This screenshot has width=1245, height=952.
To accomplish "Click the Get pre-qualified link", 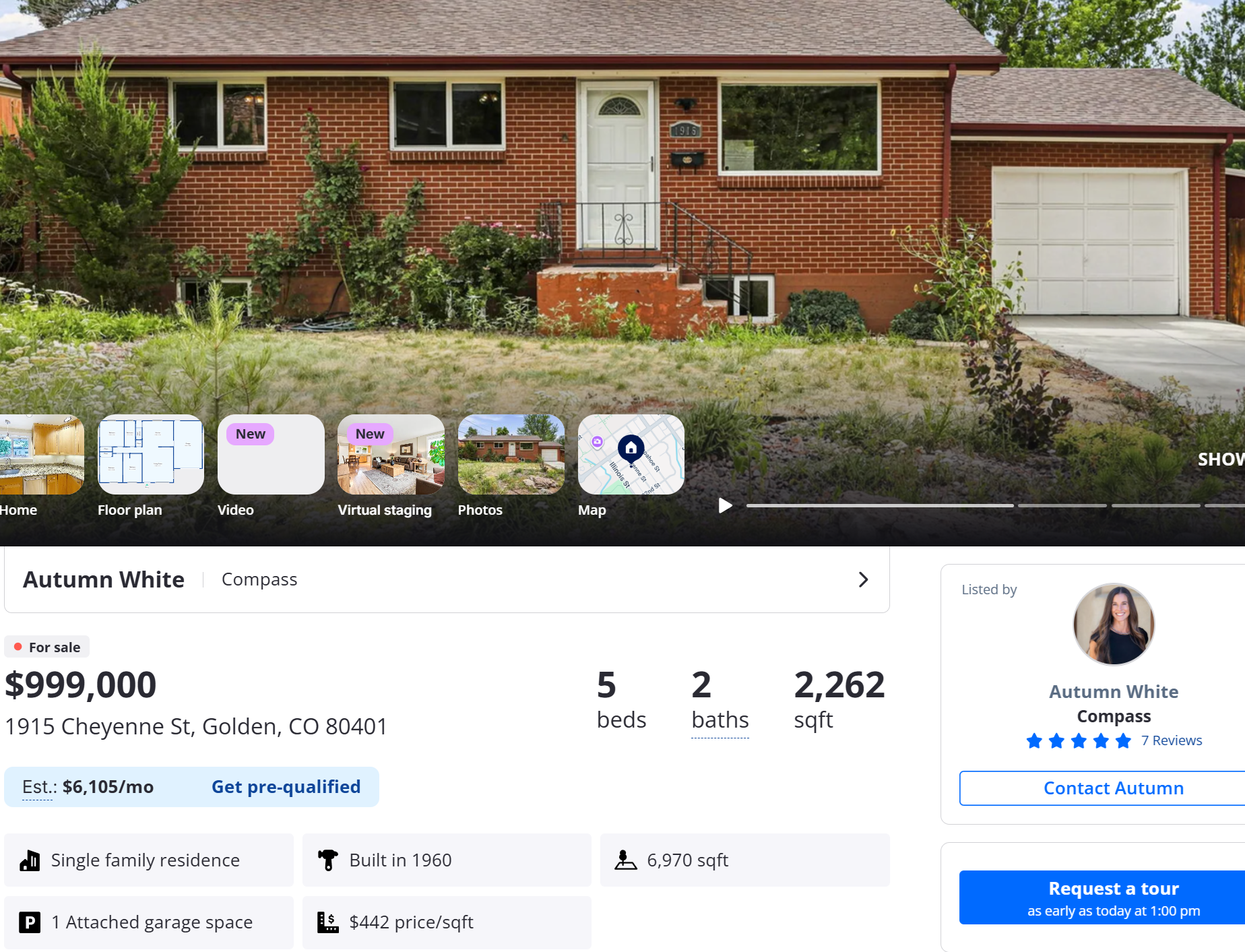I will point(286,787).
